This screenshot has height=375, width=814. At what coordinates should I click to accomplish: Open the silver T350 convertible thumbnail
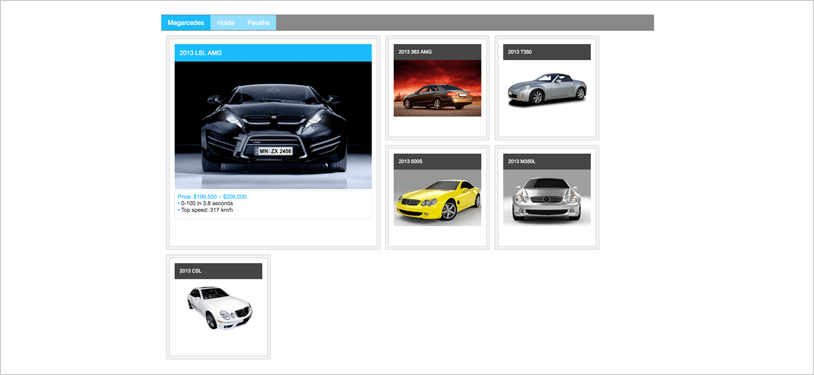pyautogui.click(x=547, y=89)
